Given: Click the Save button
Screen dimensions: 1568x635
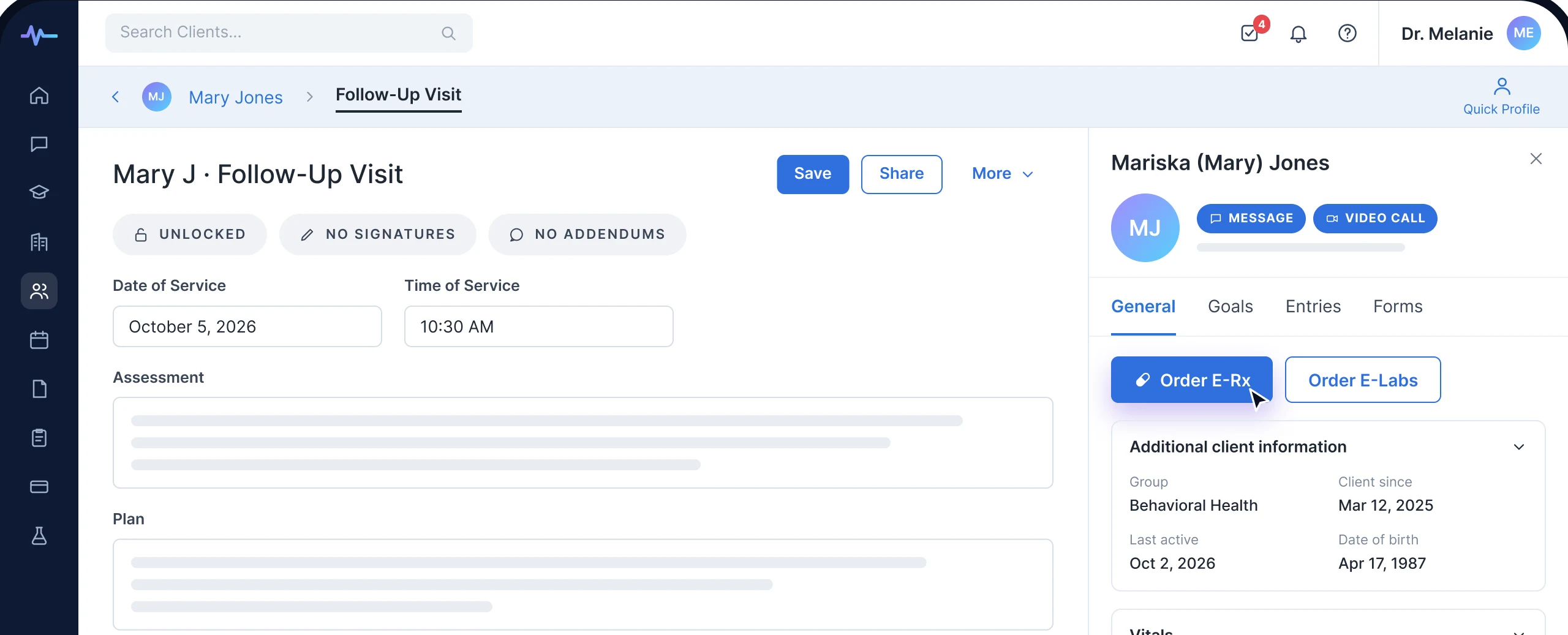Looking at the screenshot, I should coord(813,174).
